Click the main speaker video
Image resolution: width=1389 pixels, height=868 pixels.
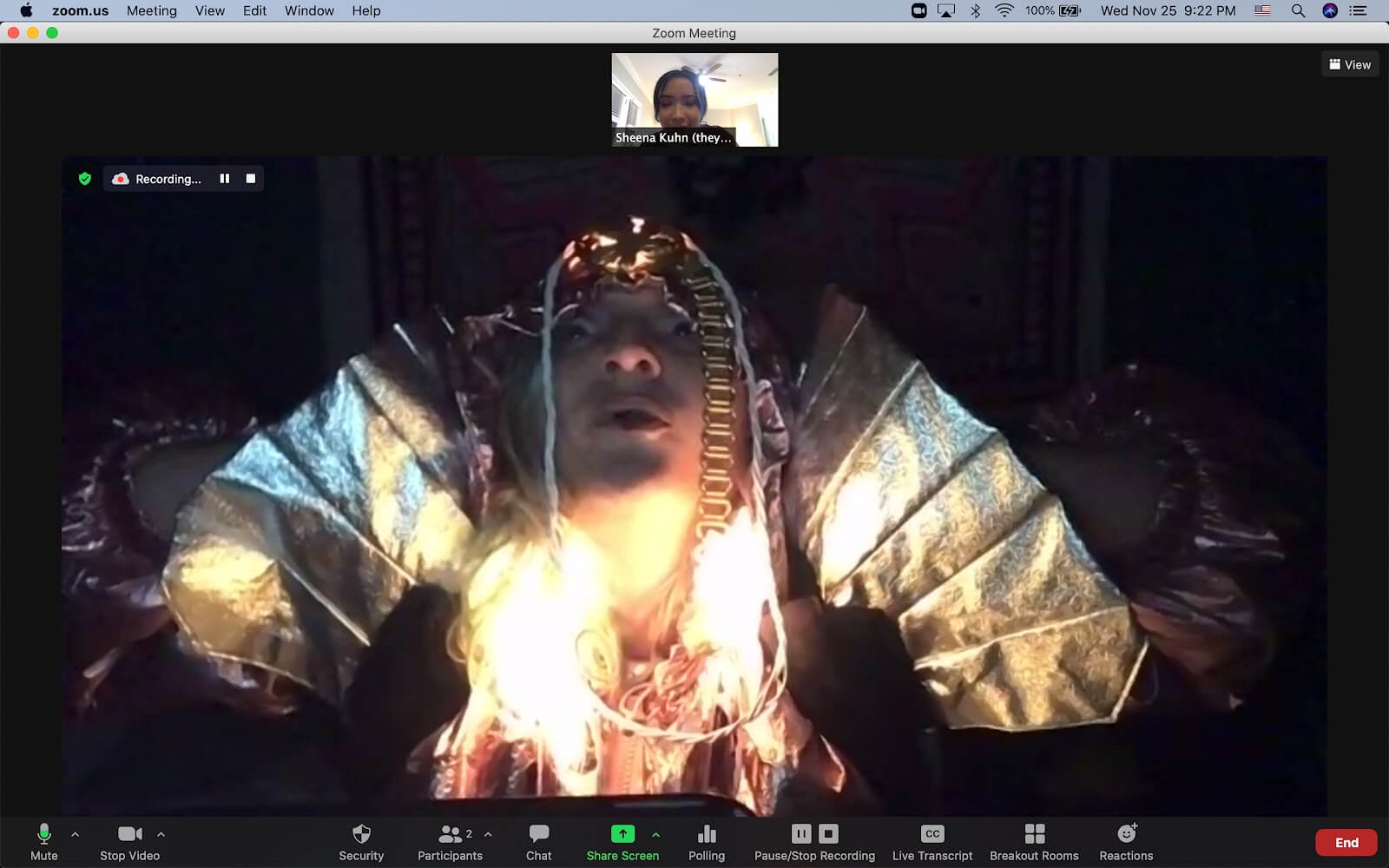(x=694, y=486)
